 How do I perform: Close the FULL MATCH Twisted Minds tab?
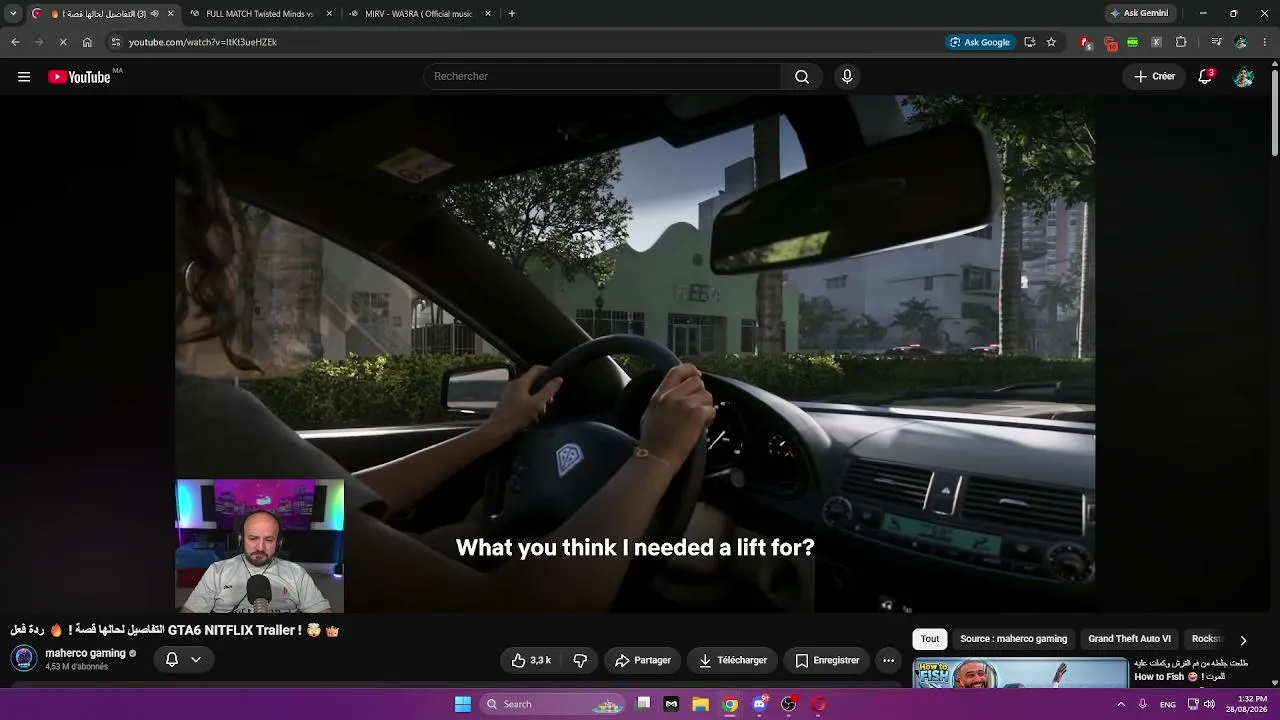point(329,14)
